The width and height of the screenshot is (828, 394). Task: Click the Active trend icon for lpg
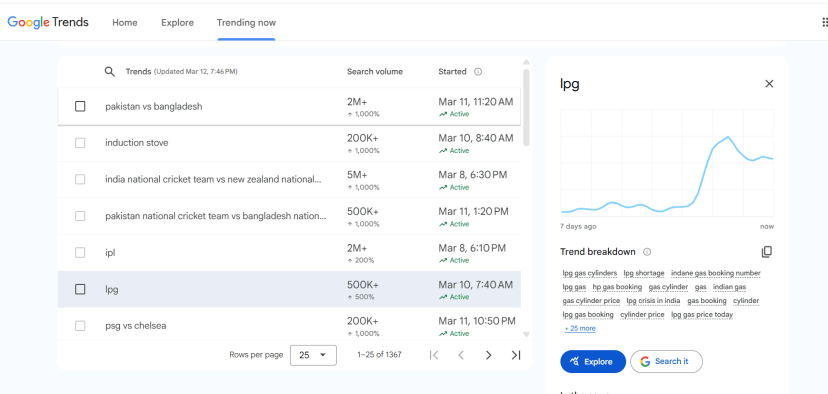pyautogui.click(x=443, y=297)
